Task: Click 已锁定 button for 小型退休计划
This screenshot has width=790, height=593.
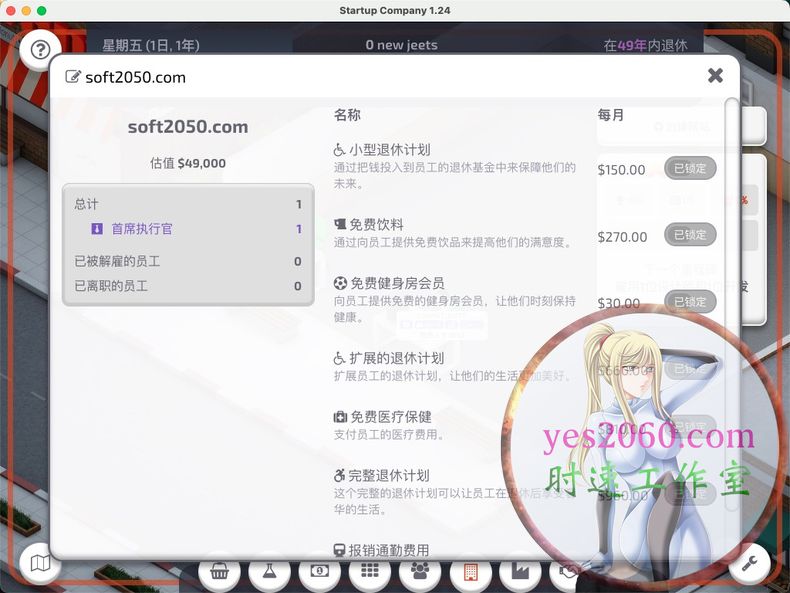Action: coord(690,169)
